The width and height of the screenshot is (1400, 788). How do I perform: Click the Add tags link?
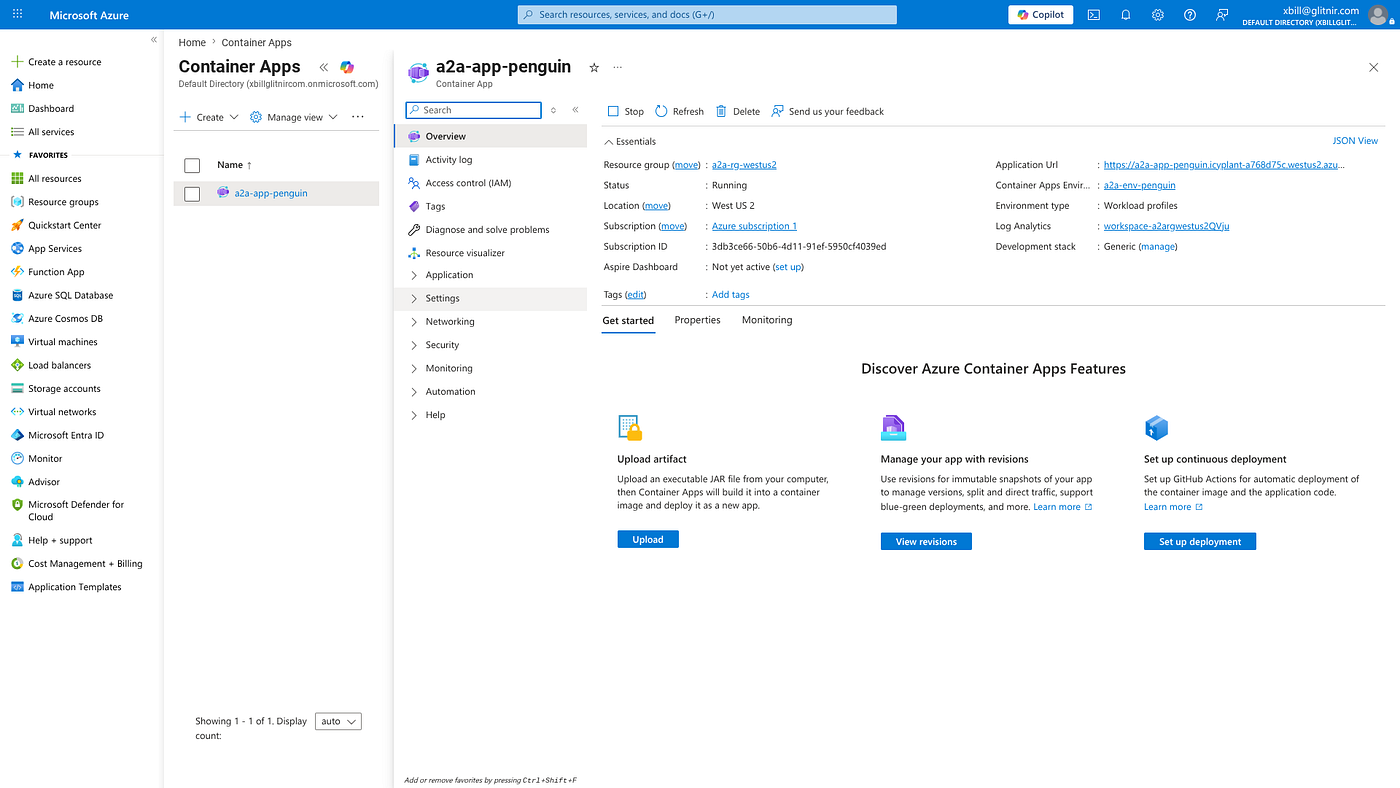pyautogui.click(x=730, y=295)
